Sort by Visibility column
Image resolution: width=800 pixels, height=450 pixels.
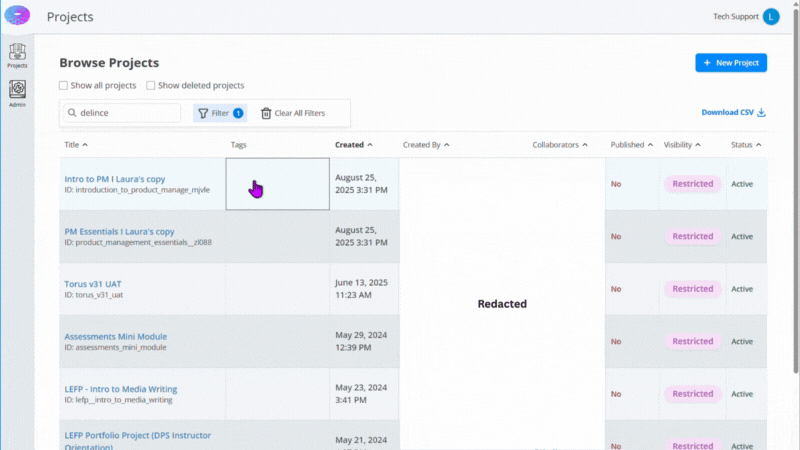coord(682,145)
